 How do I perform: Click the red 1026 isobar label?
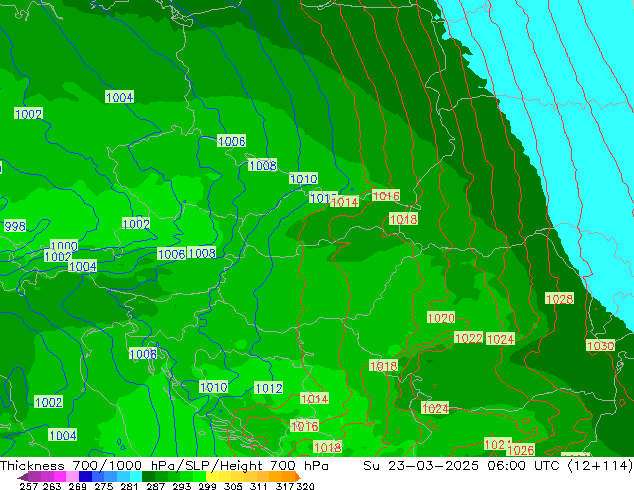pyautogui.click(x=521, y=450)
